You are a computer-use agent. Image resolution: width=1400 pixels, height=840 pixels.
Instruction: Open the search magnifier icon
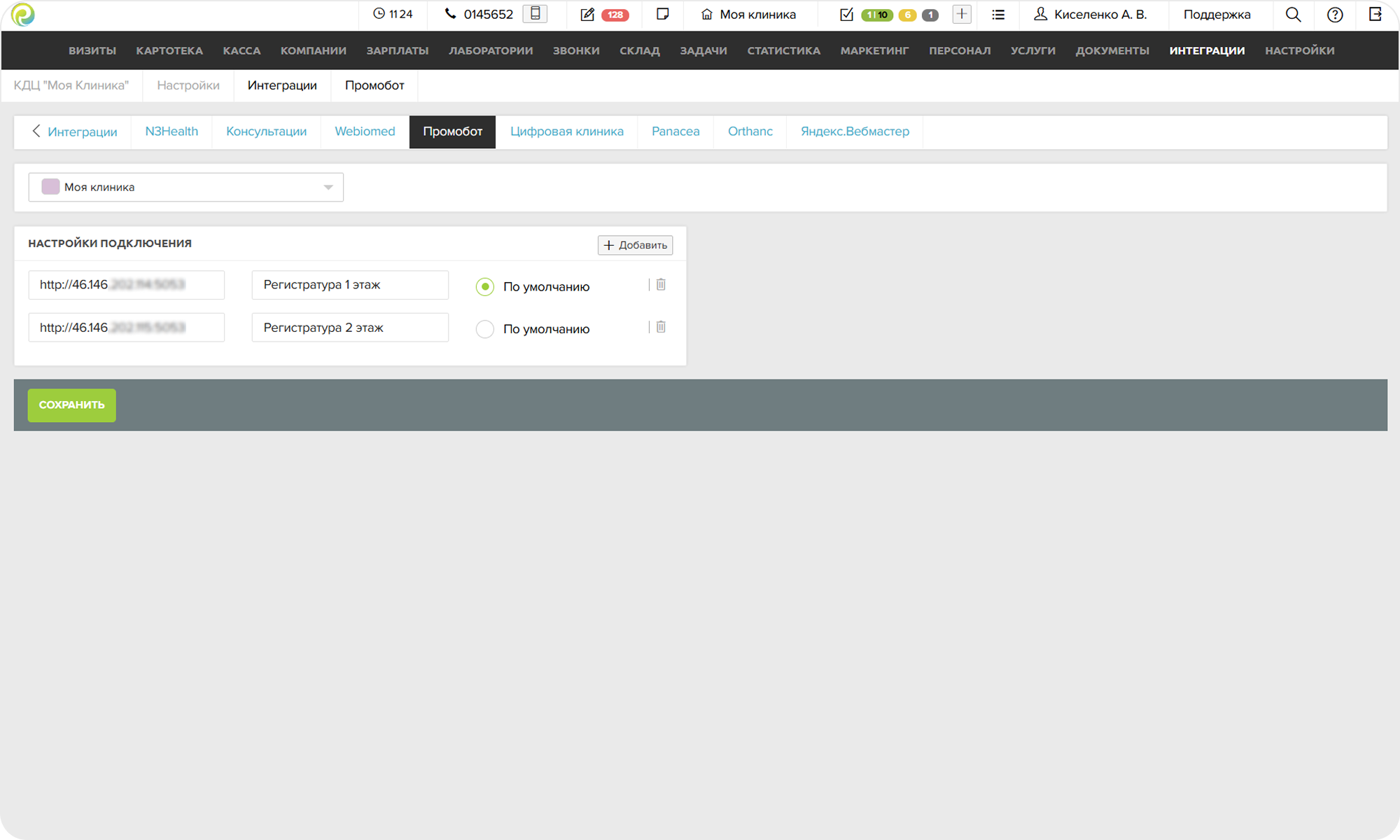[1293, 14]
